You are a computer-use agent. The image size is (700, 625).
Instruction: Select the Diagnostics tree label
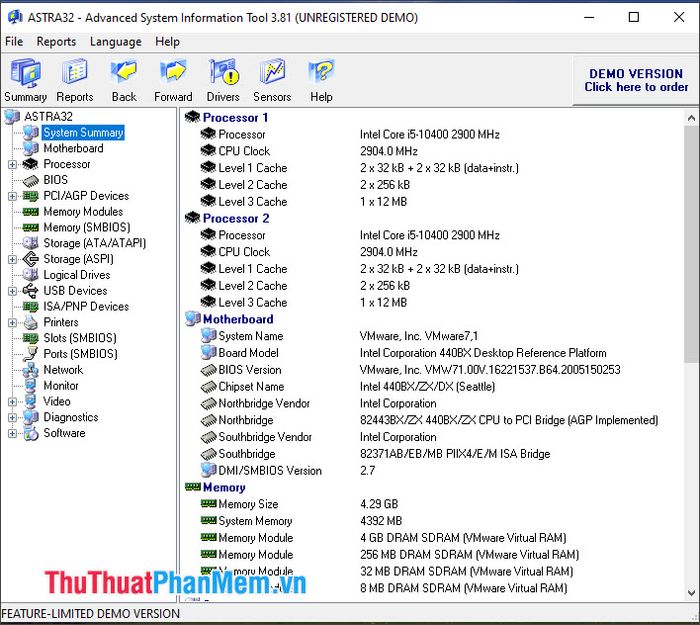click(71, 417)
